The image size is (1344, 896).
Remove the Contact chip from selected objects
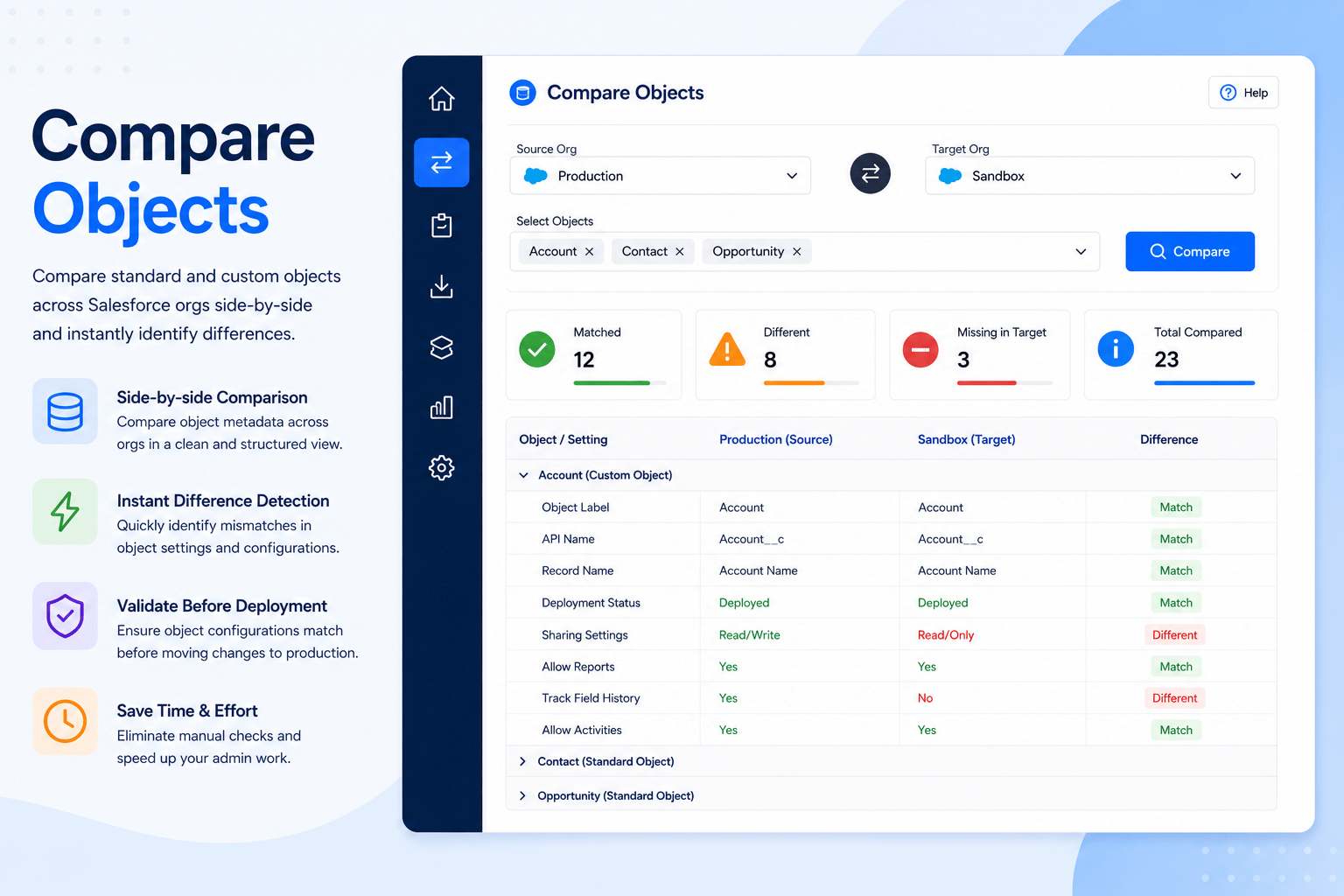point(679,252)
